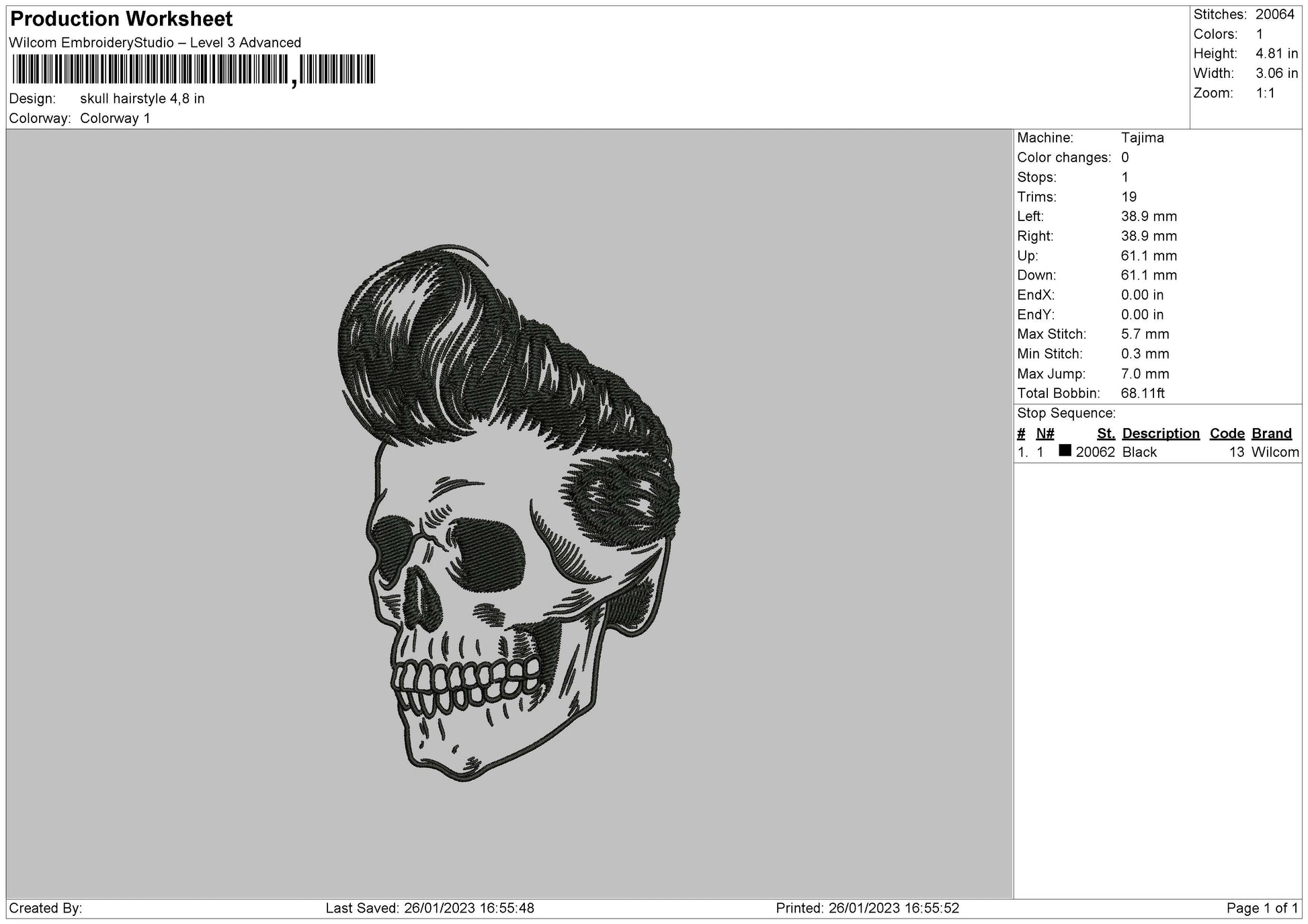Screen dimensions: 1308x924
Task: Click the N# column header
Action: point(1045,433)
